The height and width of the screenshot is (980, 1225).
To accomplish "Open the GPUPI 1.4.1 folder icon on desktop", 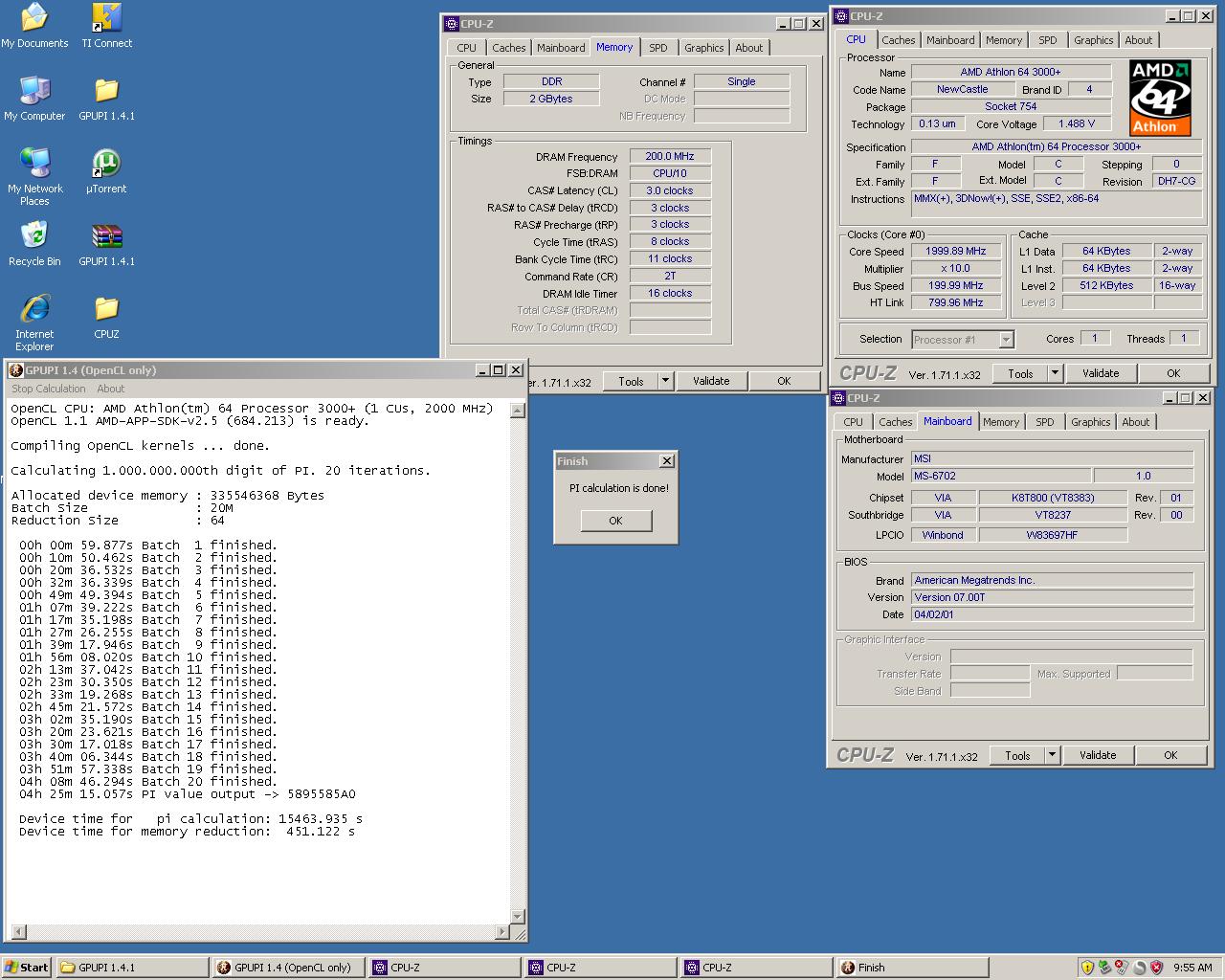I will click(106, 99).
